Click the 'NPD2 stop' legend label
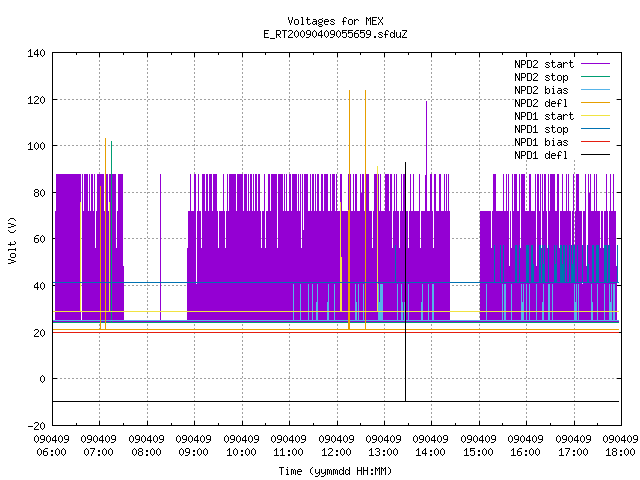Viewport: 640px width, 480px height. pyautogui.click(x=541, y=77)
